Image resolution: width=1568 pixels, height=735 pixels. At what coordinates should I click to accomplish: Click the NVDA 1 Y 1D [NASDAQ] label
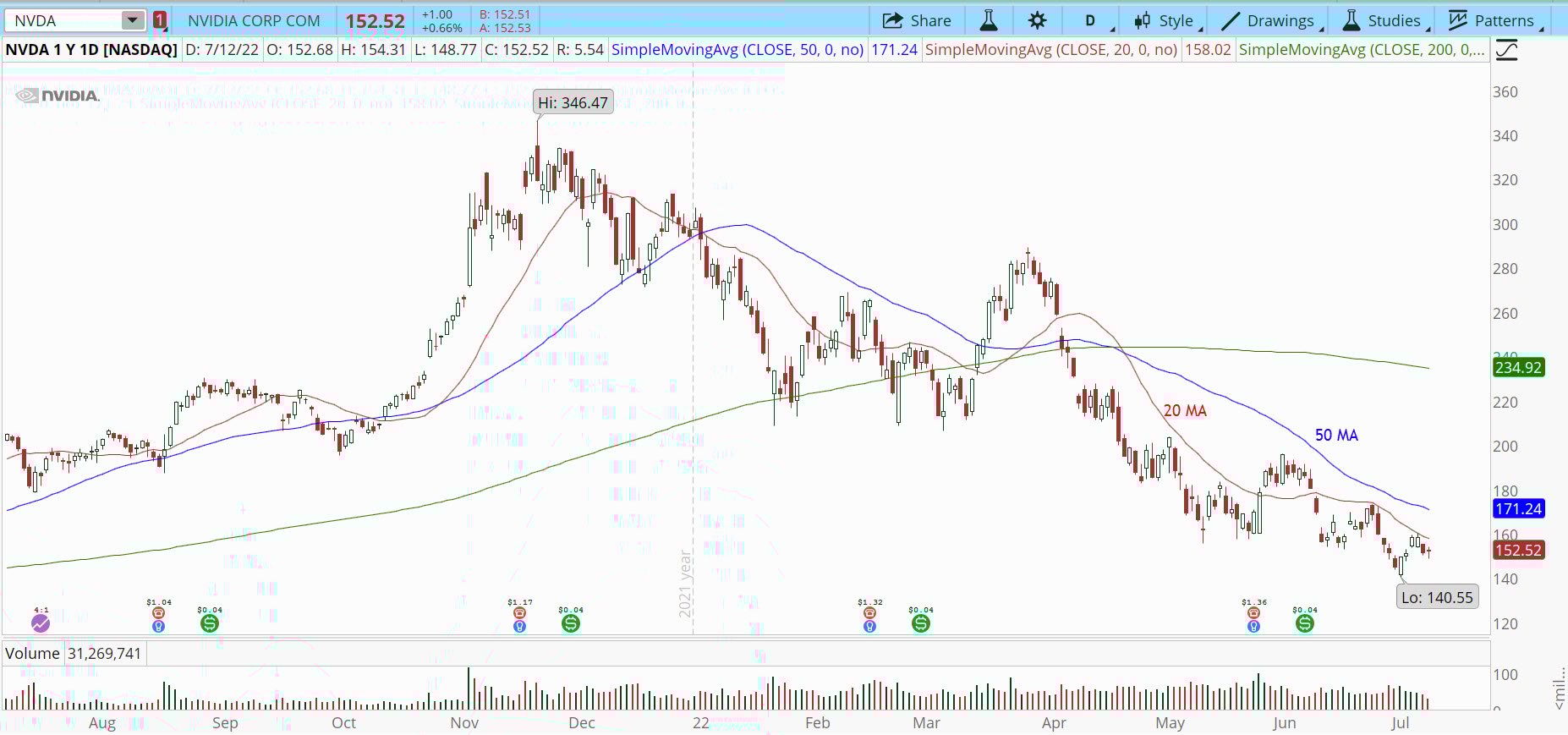pos(91,50)
